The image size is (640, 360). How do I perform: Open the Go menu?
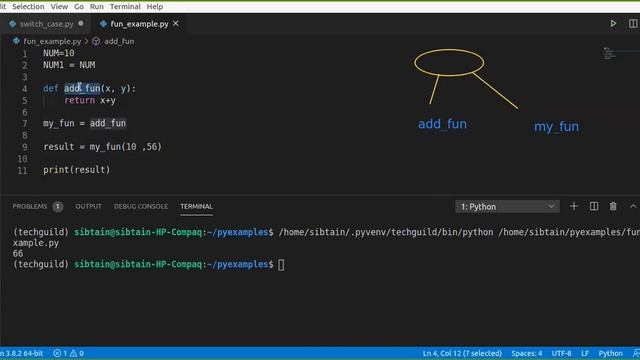tap(79, 7)
